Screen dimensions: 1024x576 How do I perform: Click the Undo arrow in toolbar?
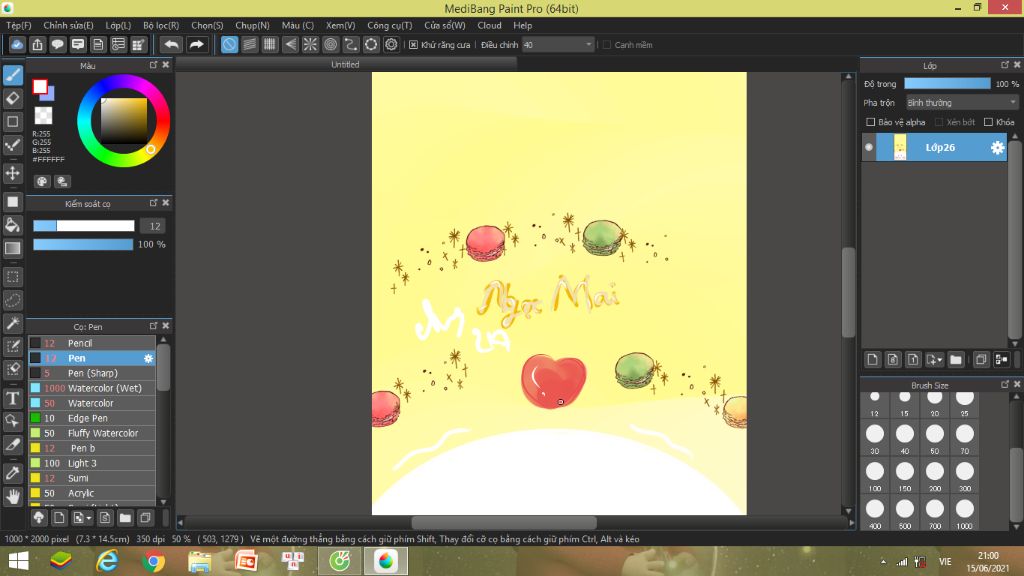point(171,44)
